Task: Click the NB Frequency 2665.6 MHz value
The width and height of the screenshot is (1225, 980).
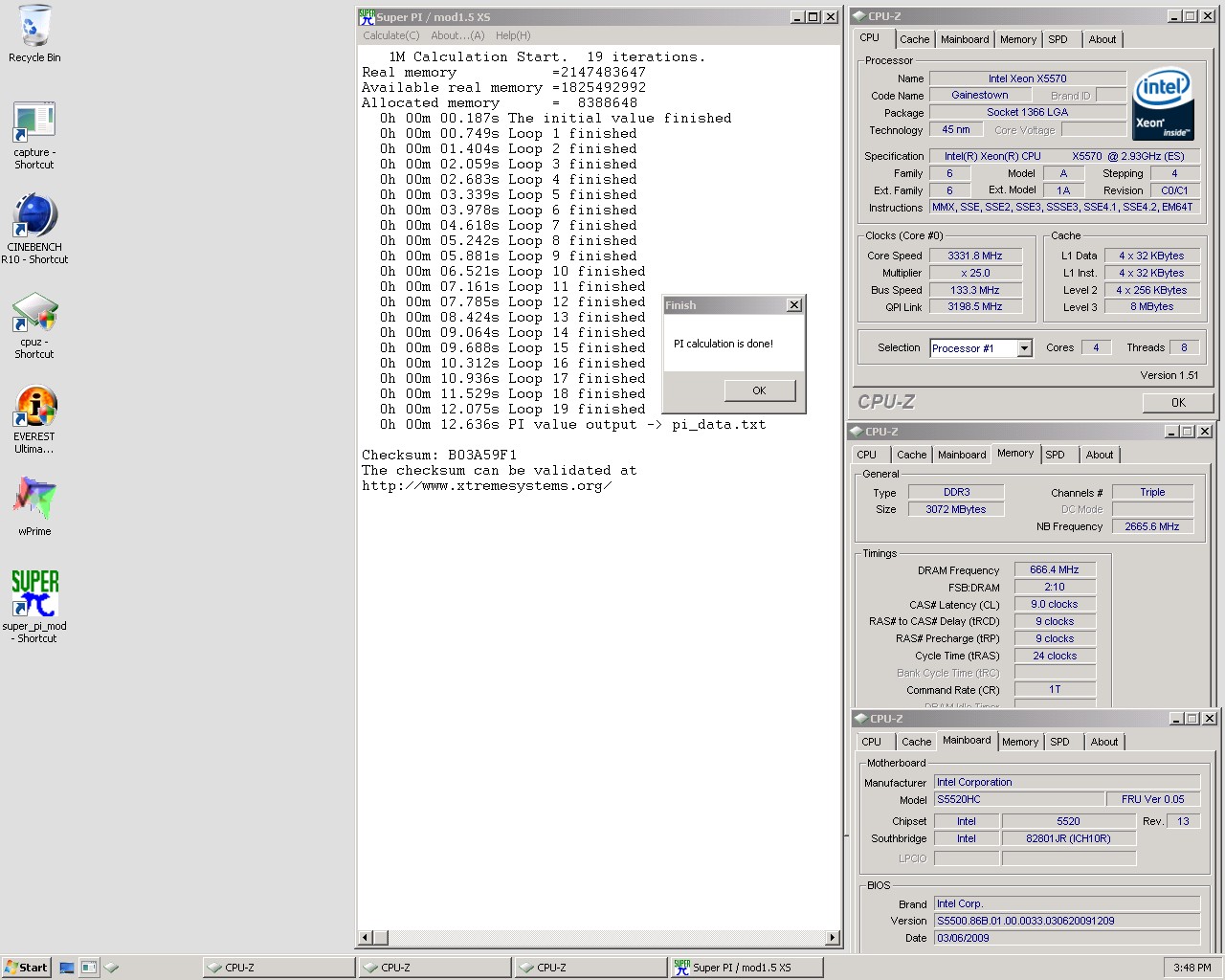Action: click(1152, 526)
